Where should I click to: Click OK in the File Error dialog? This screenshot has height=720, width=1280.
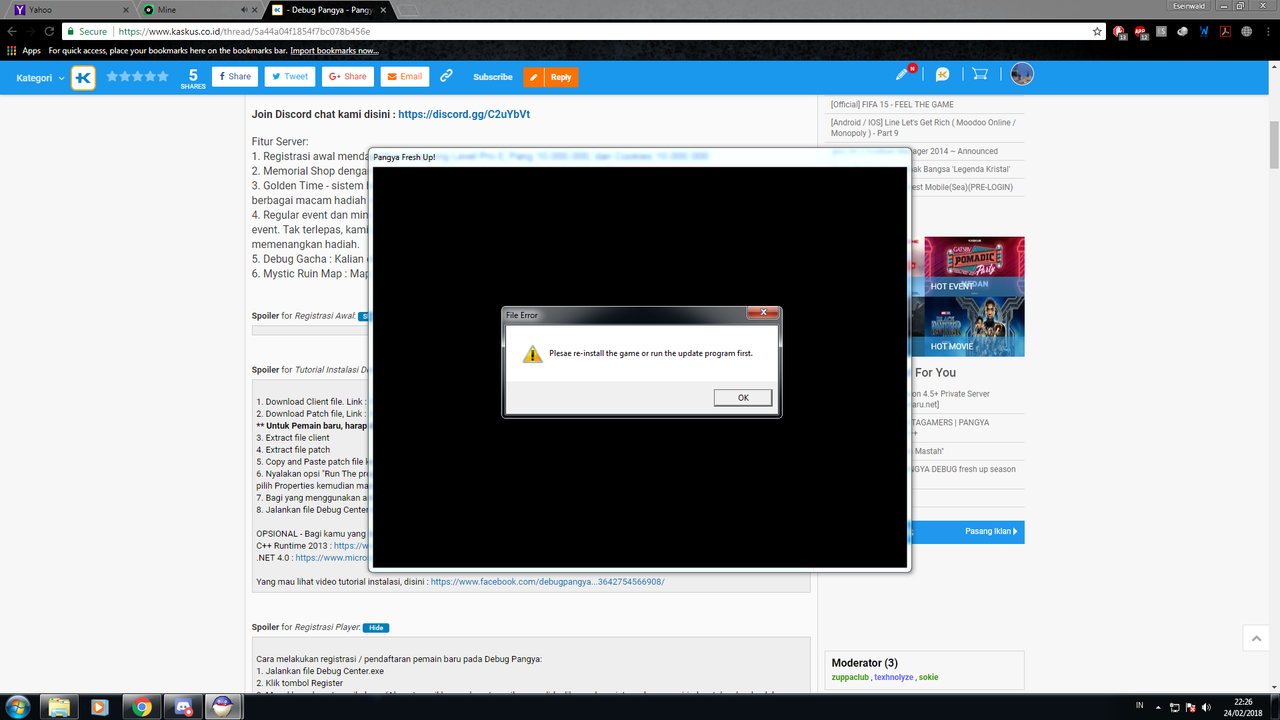pos(742,398)
